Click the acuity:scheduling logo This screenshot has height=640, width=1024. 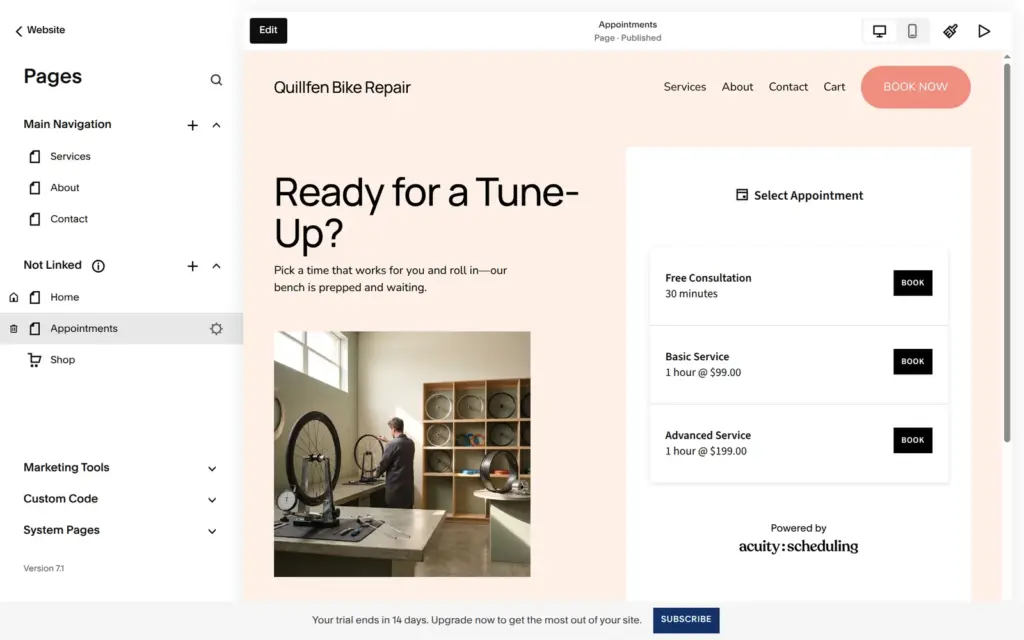click(798, 546)
